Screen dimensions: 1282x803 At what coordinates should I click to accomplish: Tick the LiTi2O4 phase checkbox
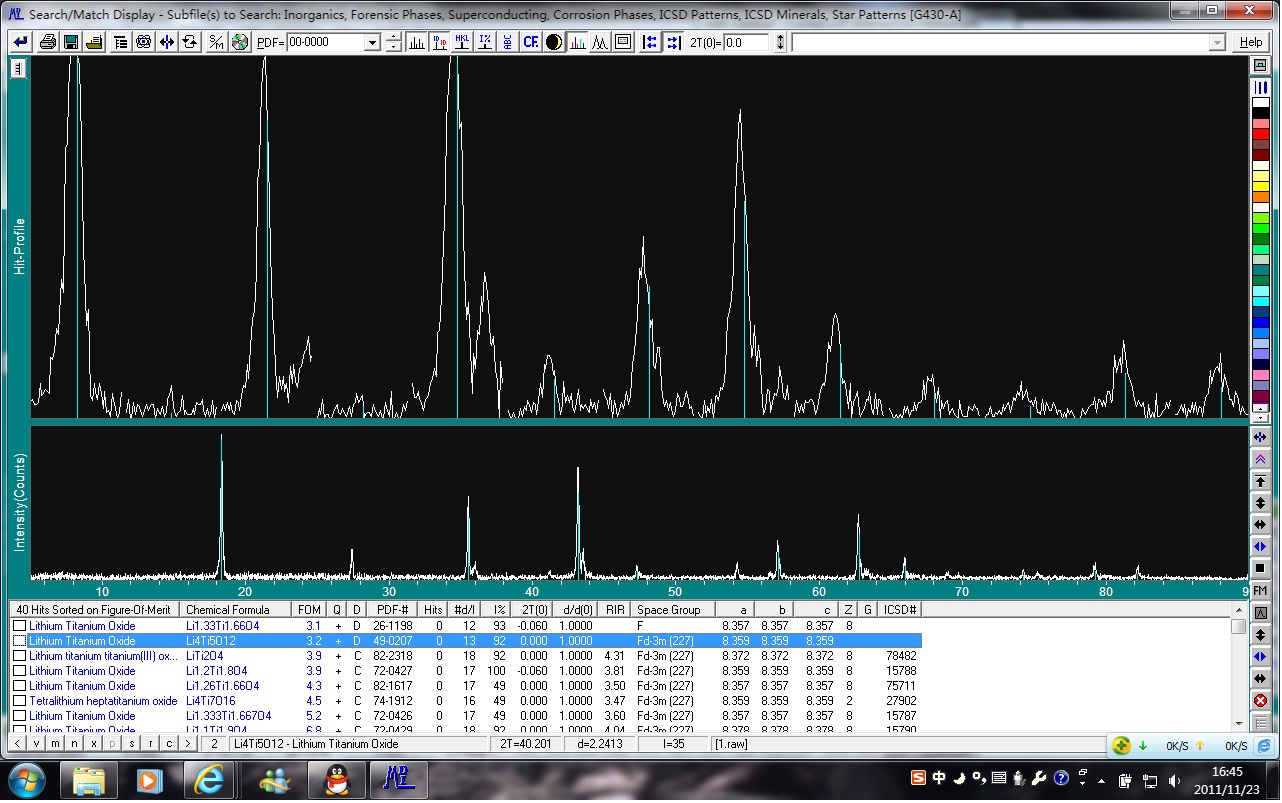[x=19, y=656]
